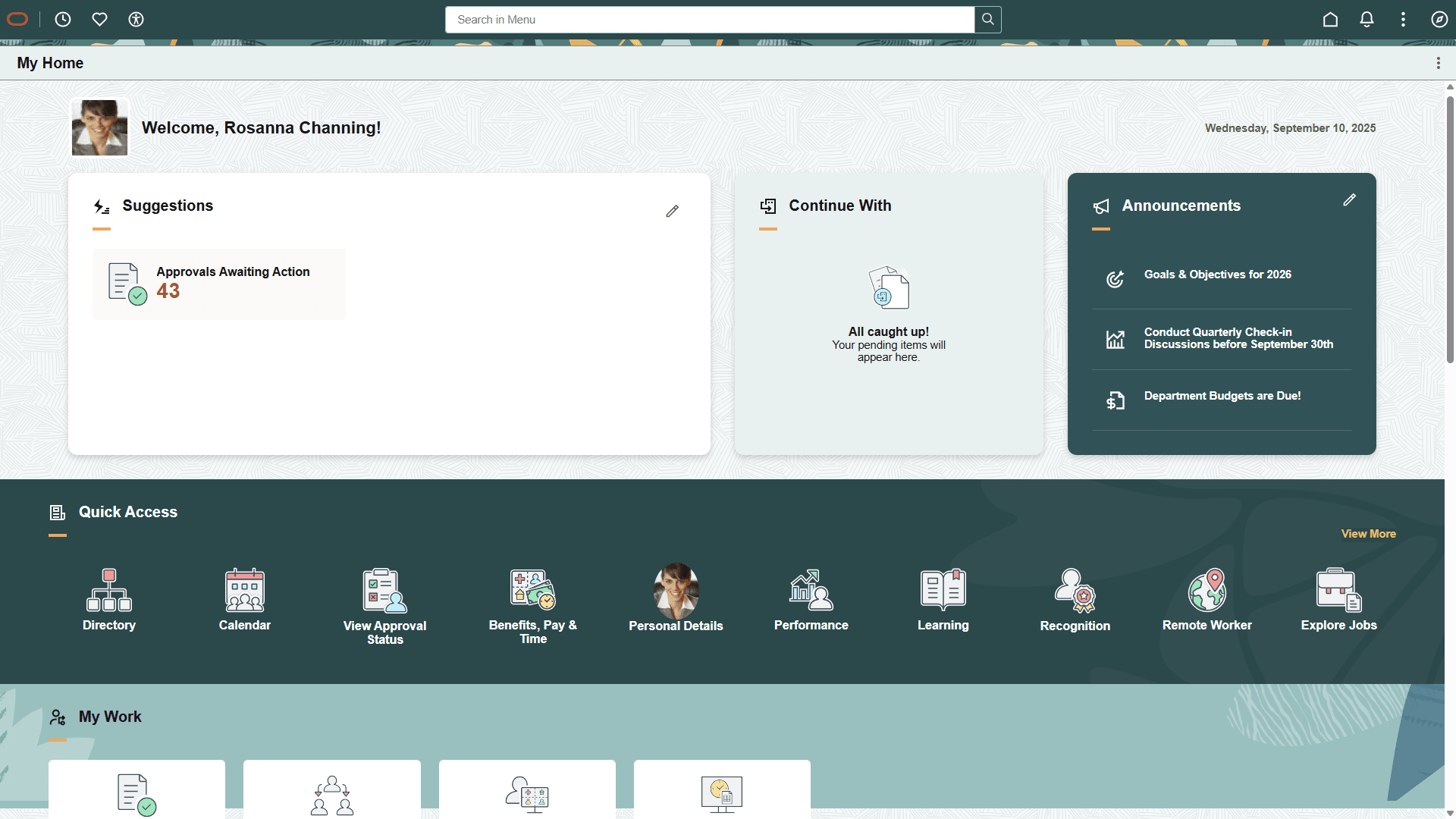Click the search magnifier button
The width and height of the screenshot is (1456, 819).
987,20
